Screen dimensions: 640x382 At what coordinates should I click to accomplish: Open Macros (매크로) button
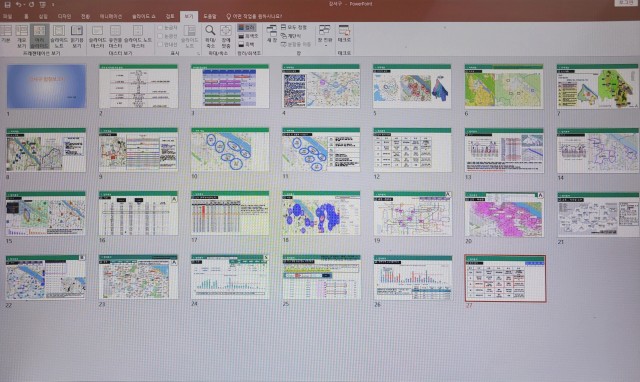click(x=344, y=33)
